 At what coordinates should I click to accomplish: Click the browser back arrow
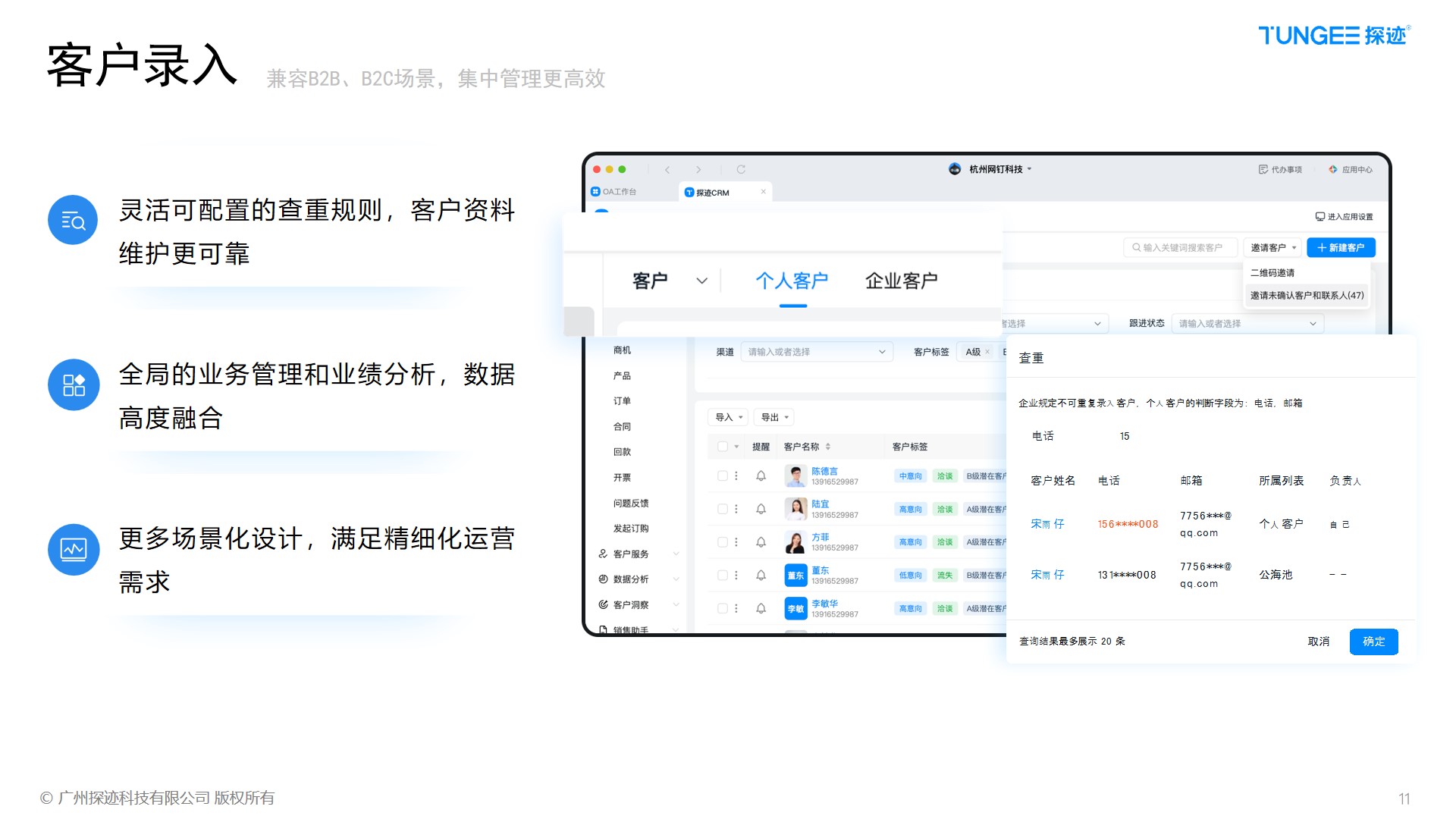click(x=667, y=169)
